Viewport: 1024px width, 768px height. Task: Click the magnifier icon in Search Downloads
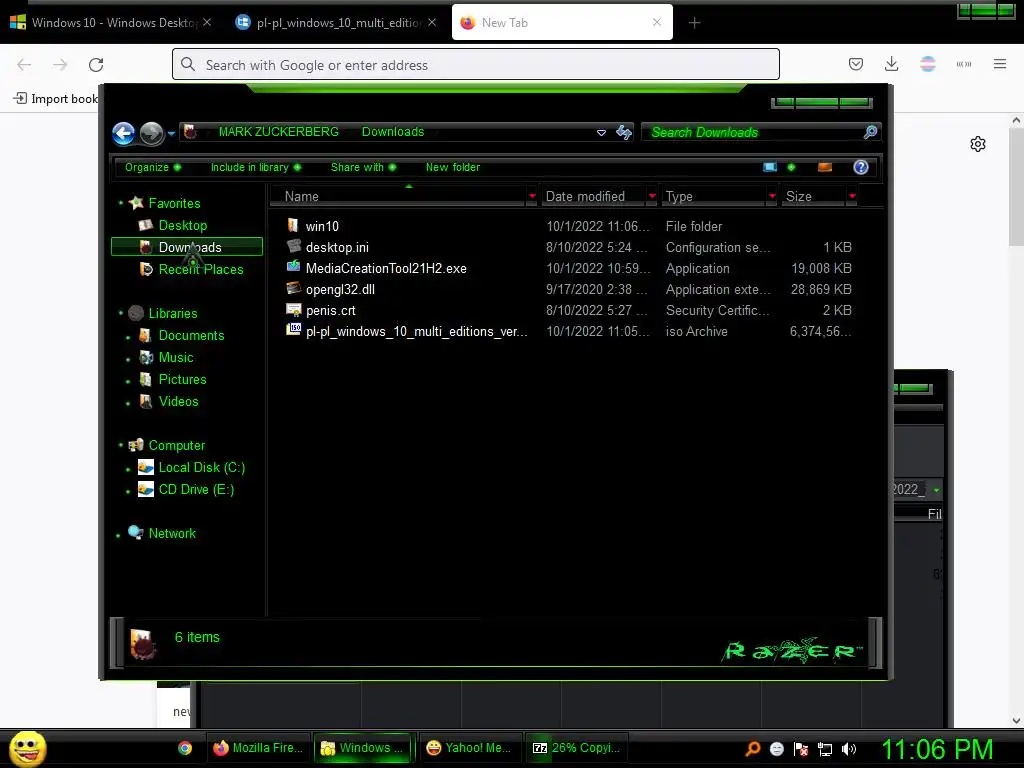pyautogui.click(x=870, y=133)
